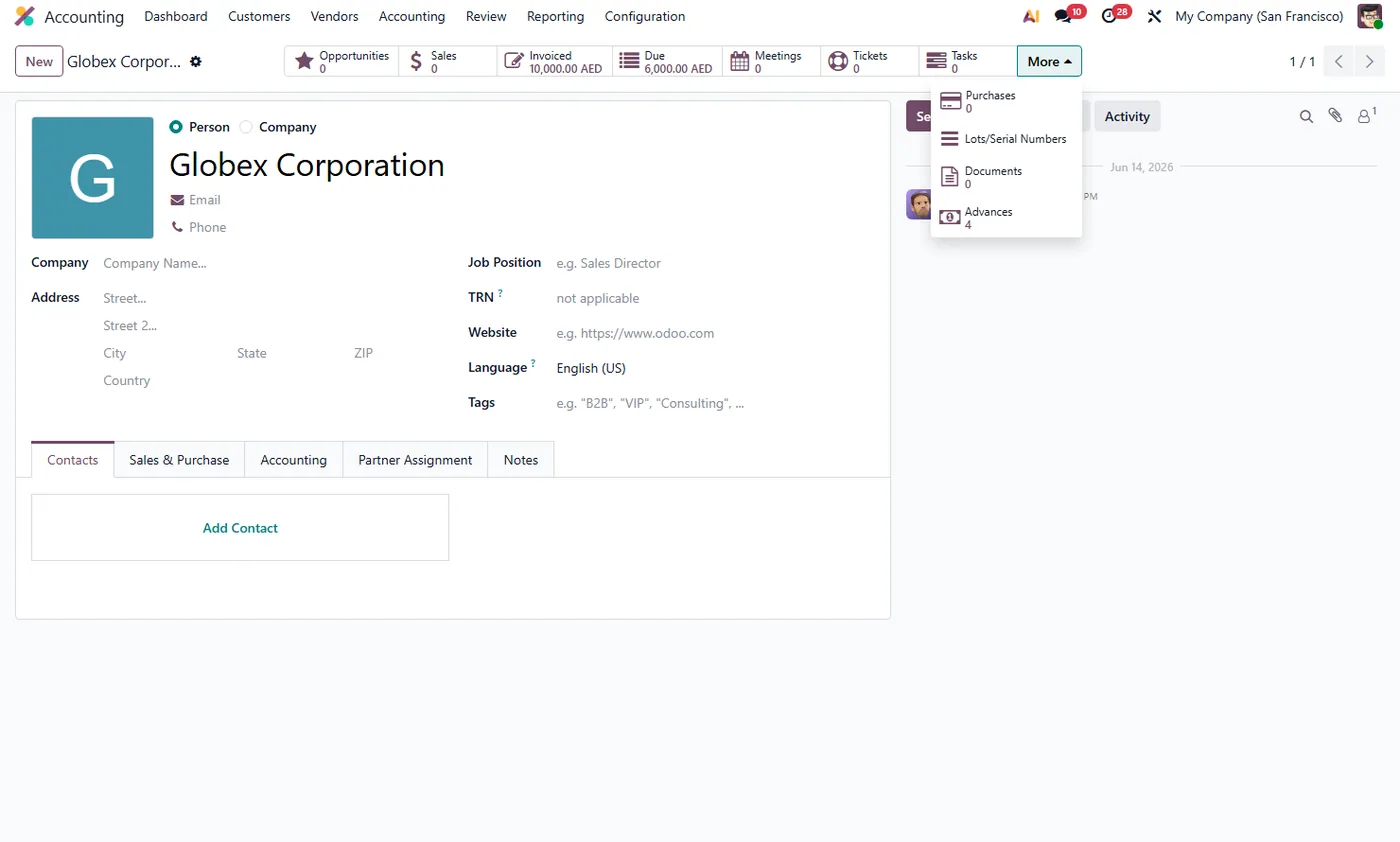Viewport: 1400px width, 842px height.
Task: Click the user avatar in top bar
Action: pyautogui.click(x=1369, y=17)
